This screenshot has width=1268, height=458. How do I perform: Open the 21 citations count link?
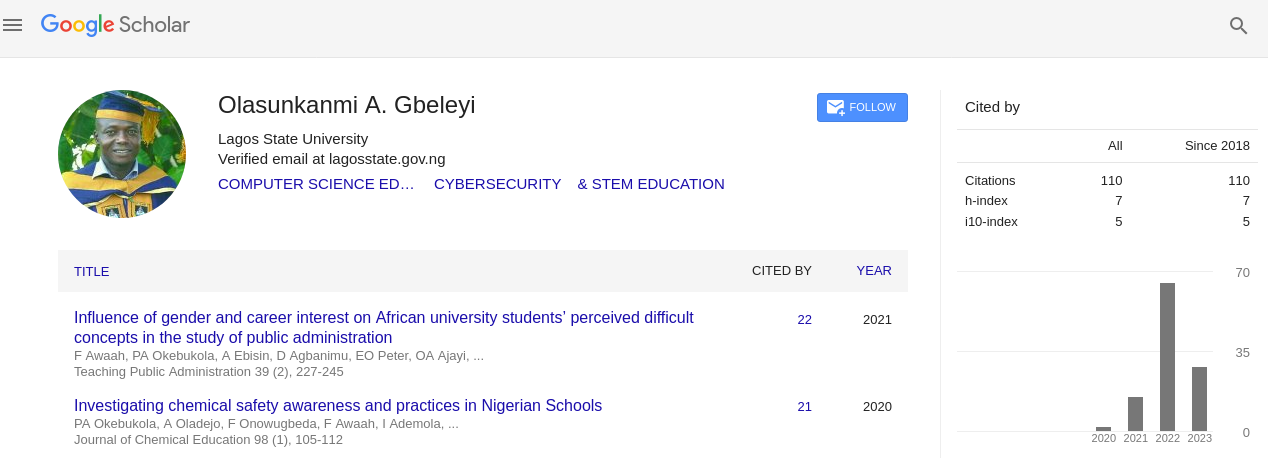[804, 406]
